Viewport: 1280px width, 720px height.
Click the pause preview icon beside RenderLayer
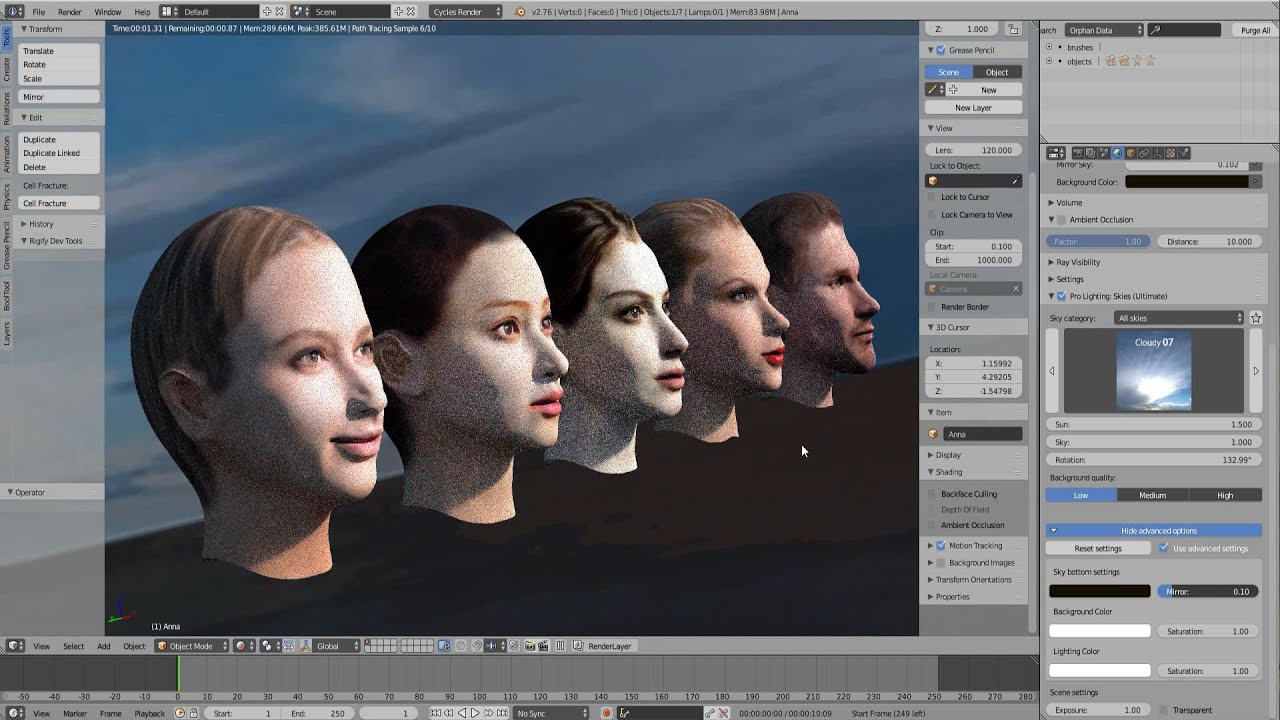[561, 646]
